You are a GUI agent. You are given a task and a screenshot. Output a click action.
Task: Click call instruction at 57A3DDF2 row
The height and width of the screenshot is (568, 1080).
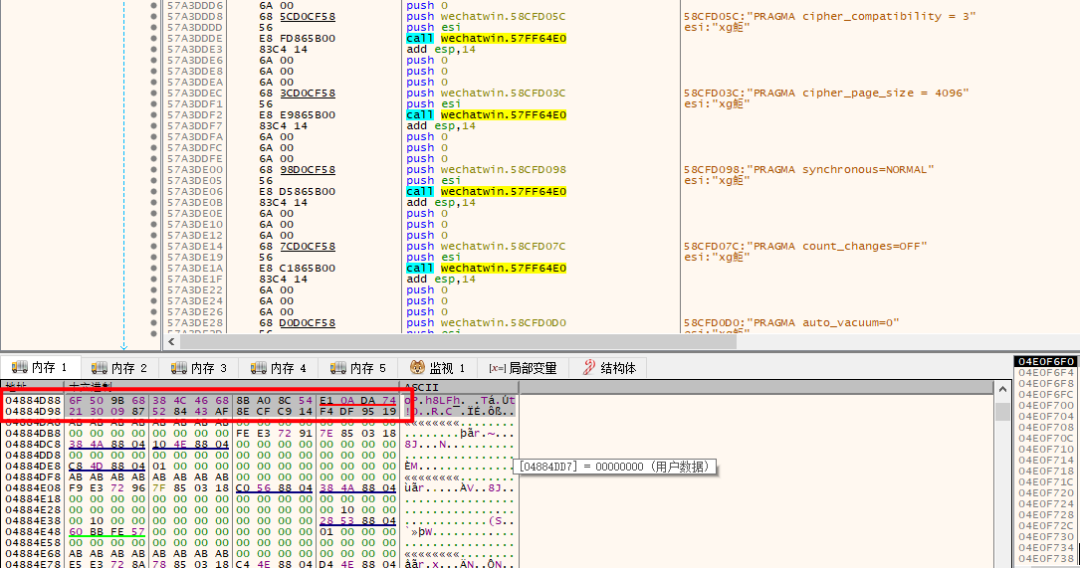[486, 115]
